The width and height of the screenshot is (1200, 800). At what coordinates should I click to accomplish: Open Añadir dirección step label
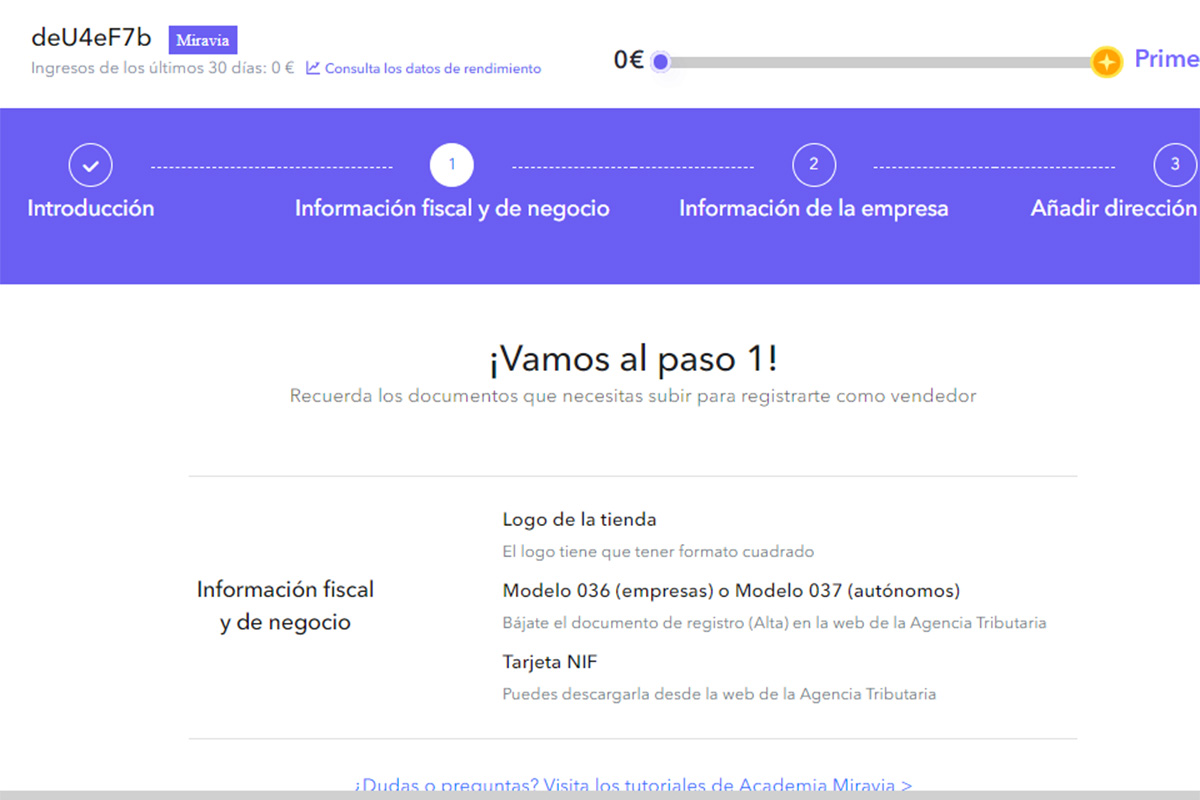[1114, 209]
